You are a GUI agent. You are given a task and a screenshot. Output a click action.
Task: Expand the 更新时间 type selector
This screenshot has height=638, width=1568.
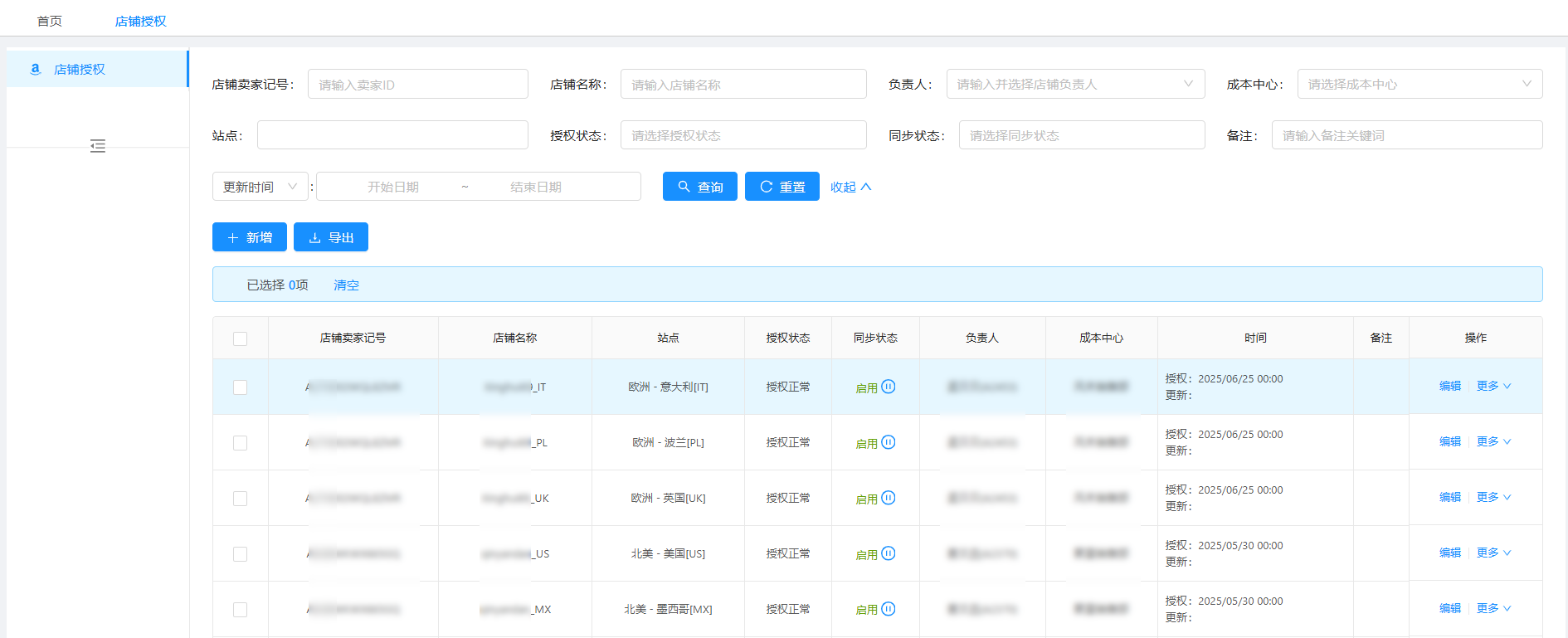click(260, 187)
